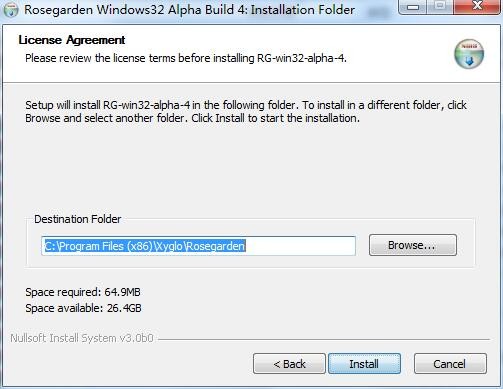Screen dimensions: 503x389
Task: Click the 'Please review the license terms' subtitle
Action: click(186, 58)
